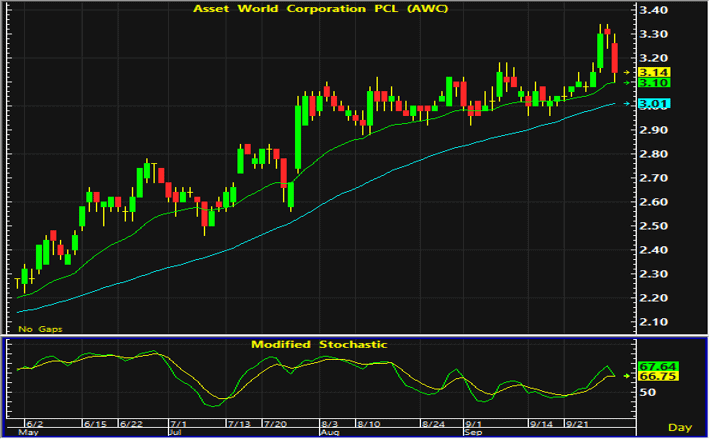Click the cyan arrow beside 3.01 label
Image resolution: width=710 pixels, height=439 pixels.
pos(627,104)
